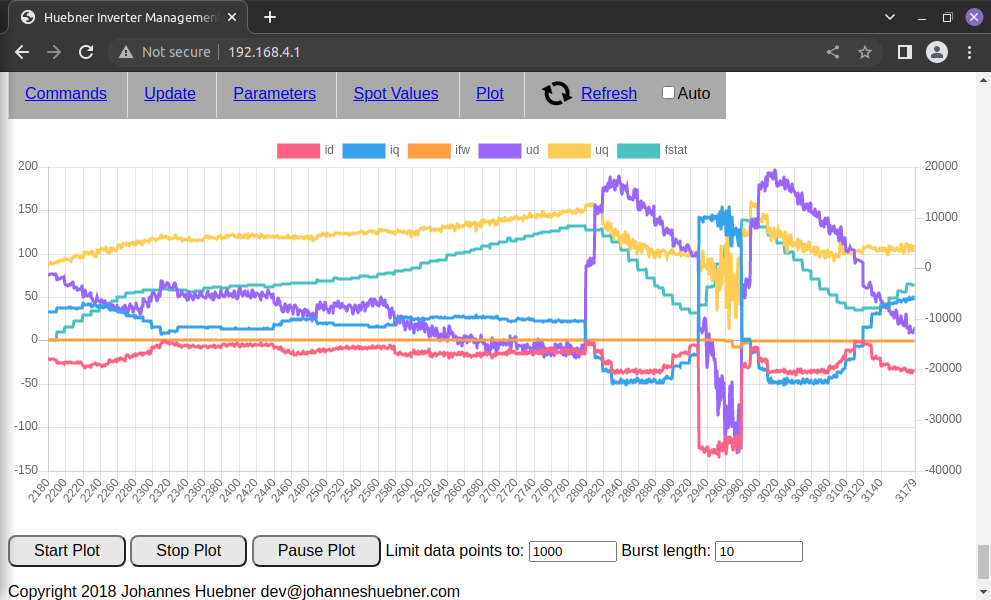991x600 pixels.
Task: Bookmark this page with star icon
Action: tap(865, 52)
